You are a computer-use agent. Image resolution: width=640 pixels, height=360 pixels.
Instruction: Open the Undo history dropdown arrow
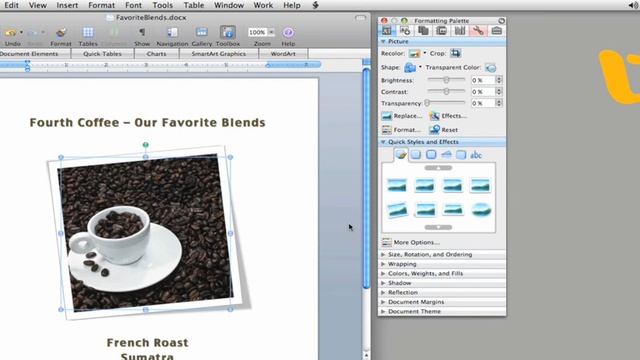click(x=21, y=33)
